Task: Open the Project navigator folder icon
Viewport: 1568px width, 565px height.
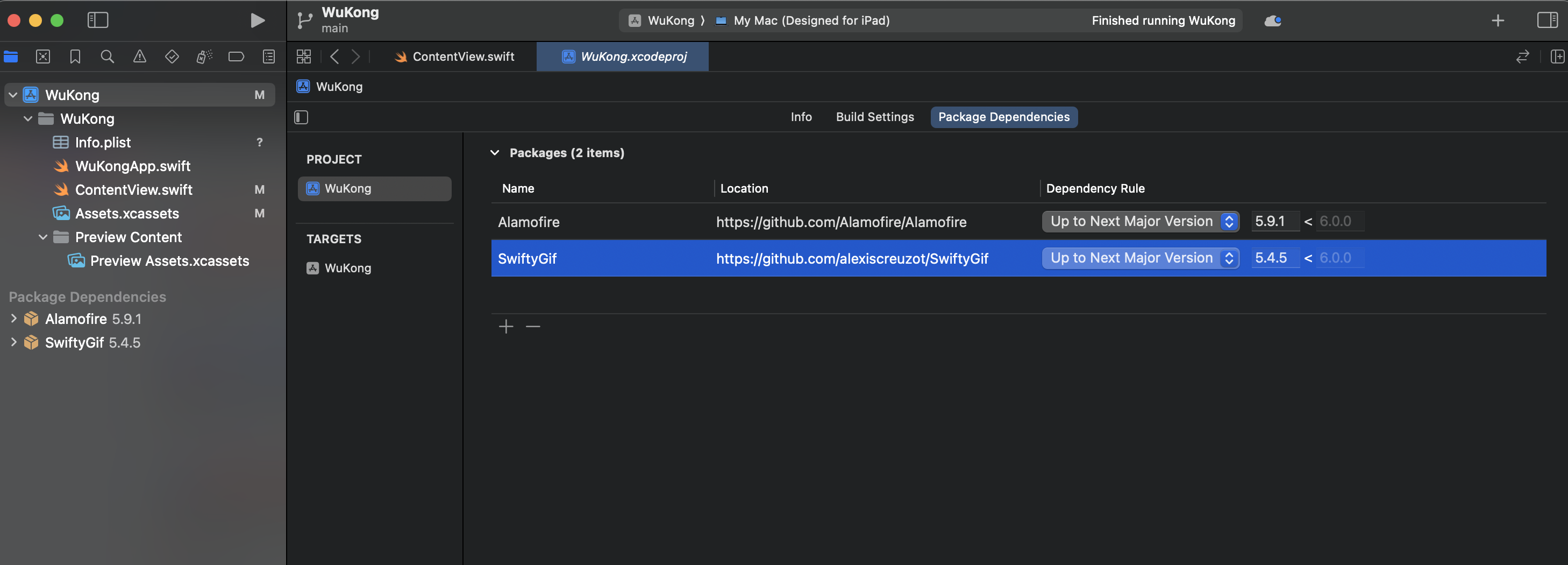Action: coord(11,56)
